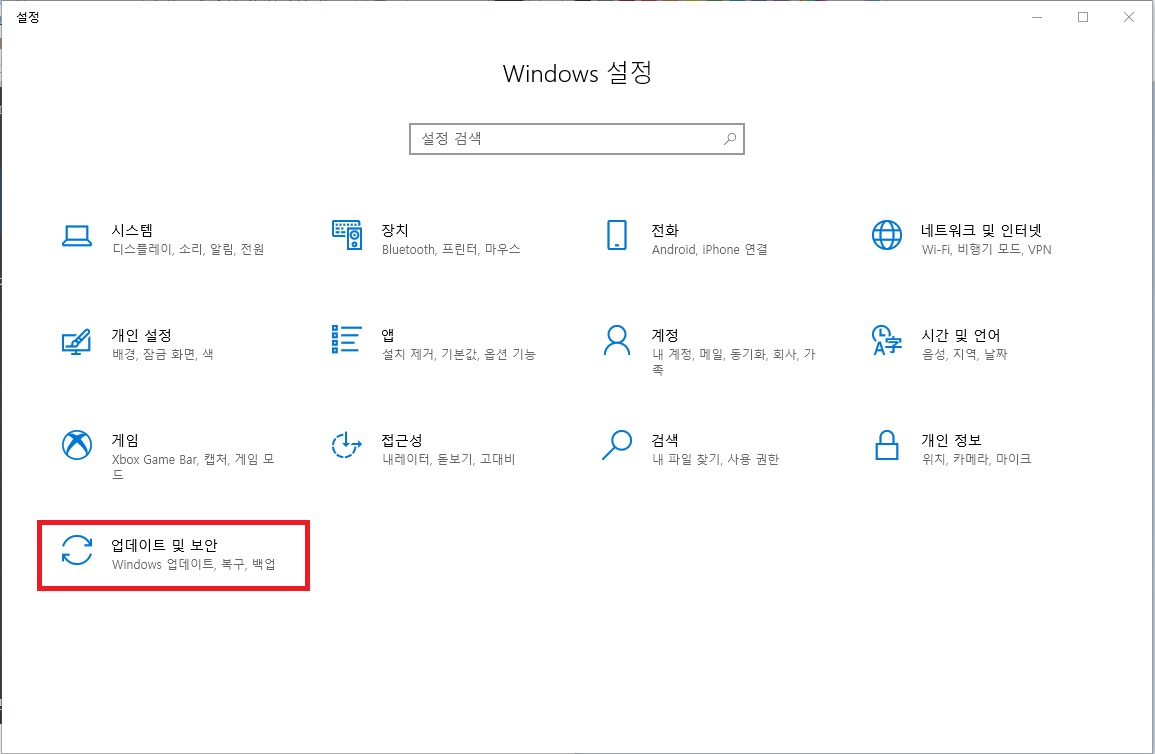Click the 계정 title text

pos(664,336)
